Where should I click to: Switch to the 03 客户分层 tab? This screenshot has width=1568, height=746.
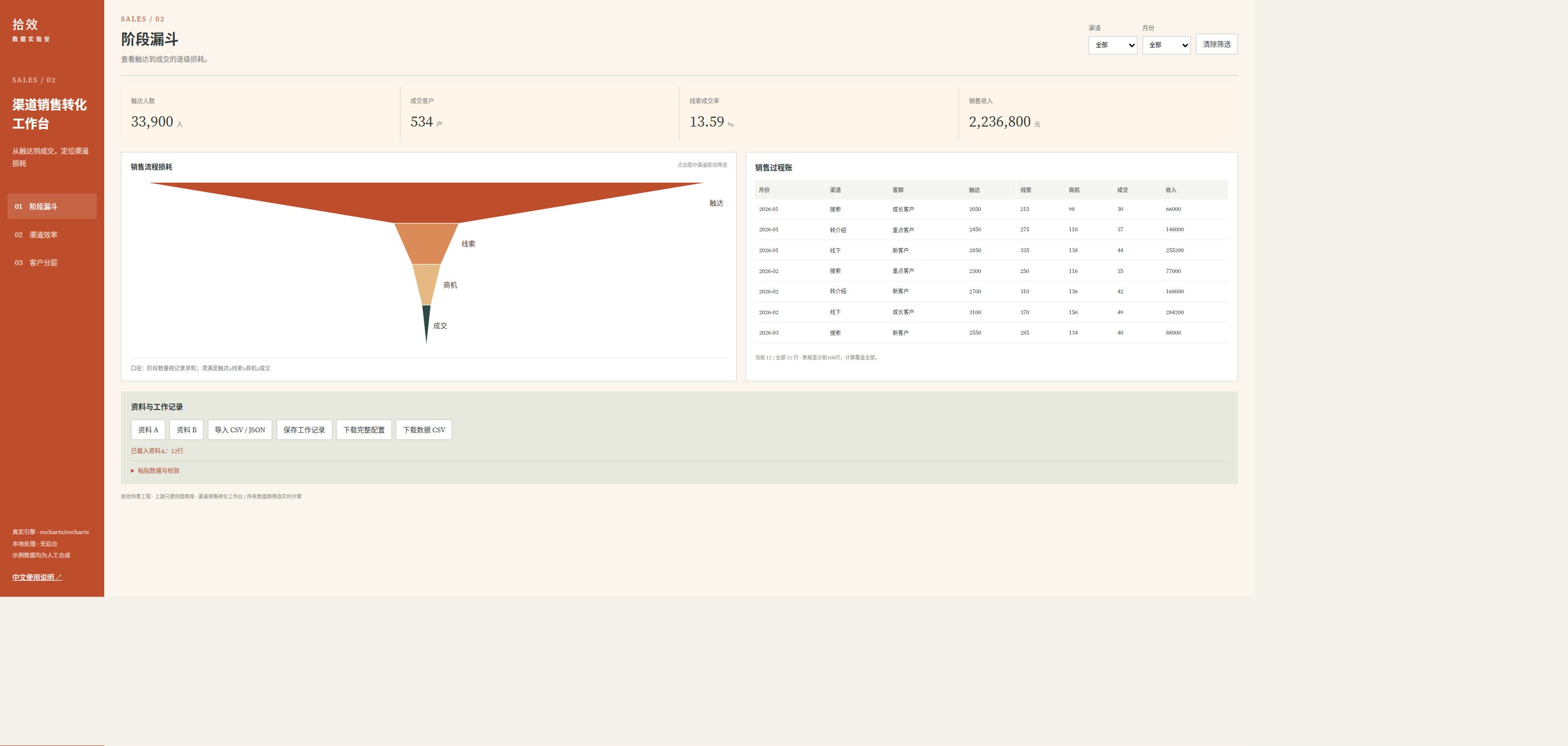52,263
